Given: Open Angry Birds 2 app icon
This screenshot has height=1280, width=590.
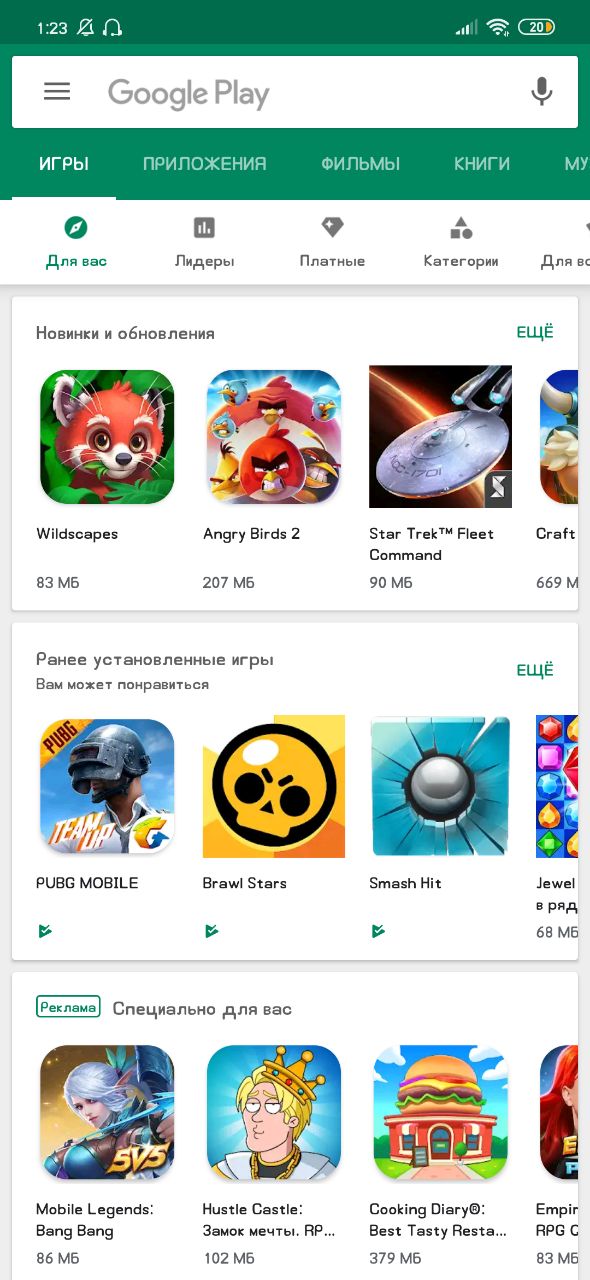Looking at the screenshot, I should (274, 436).
